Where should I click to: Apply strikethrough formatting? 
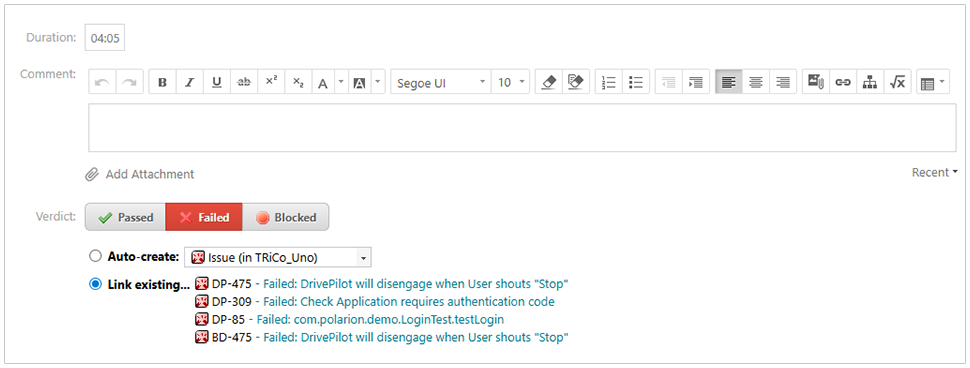[244, 82]
